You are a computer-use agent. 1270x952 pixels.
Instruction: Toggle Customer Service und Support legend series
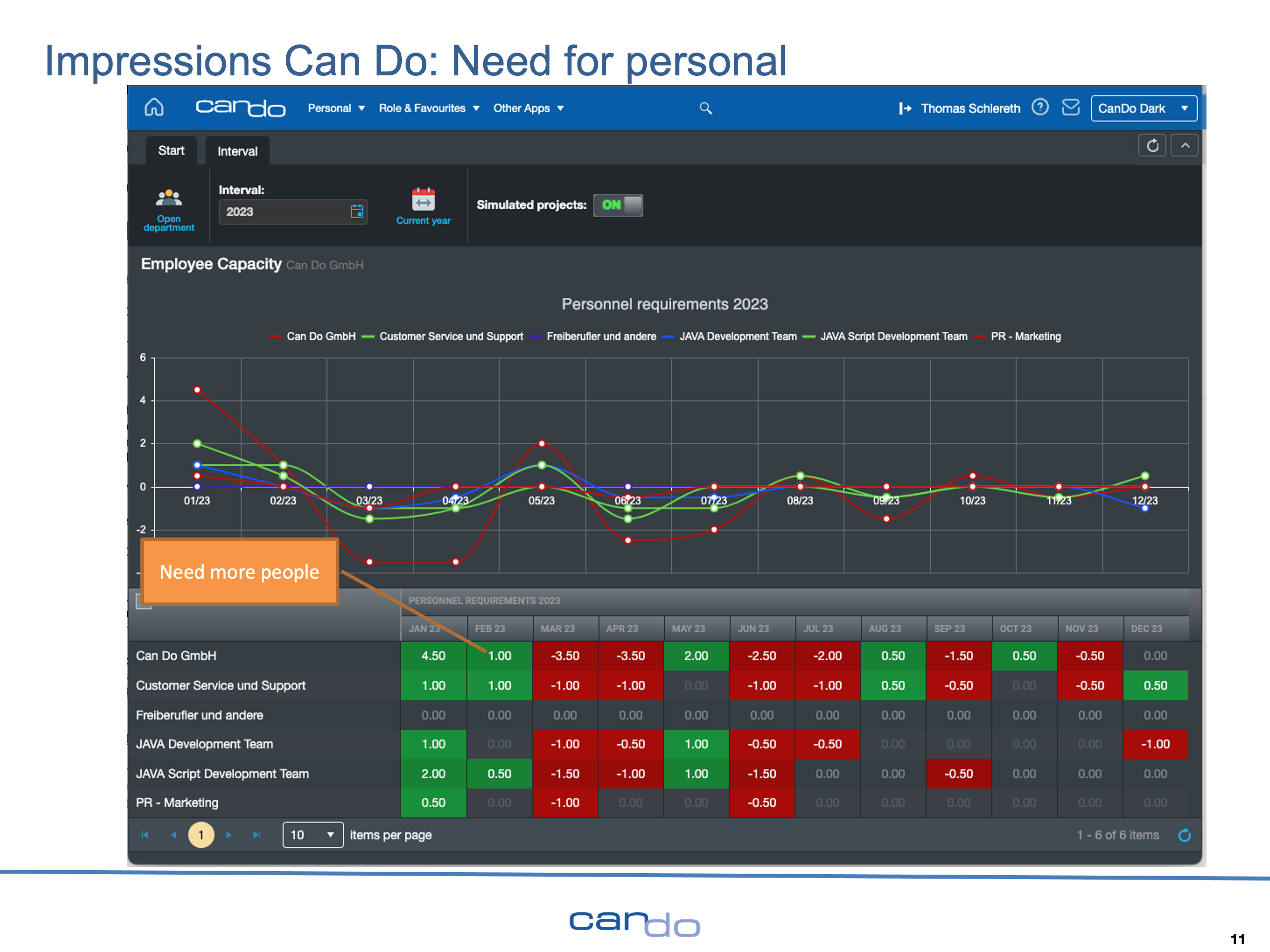click(443, 337)
